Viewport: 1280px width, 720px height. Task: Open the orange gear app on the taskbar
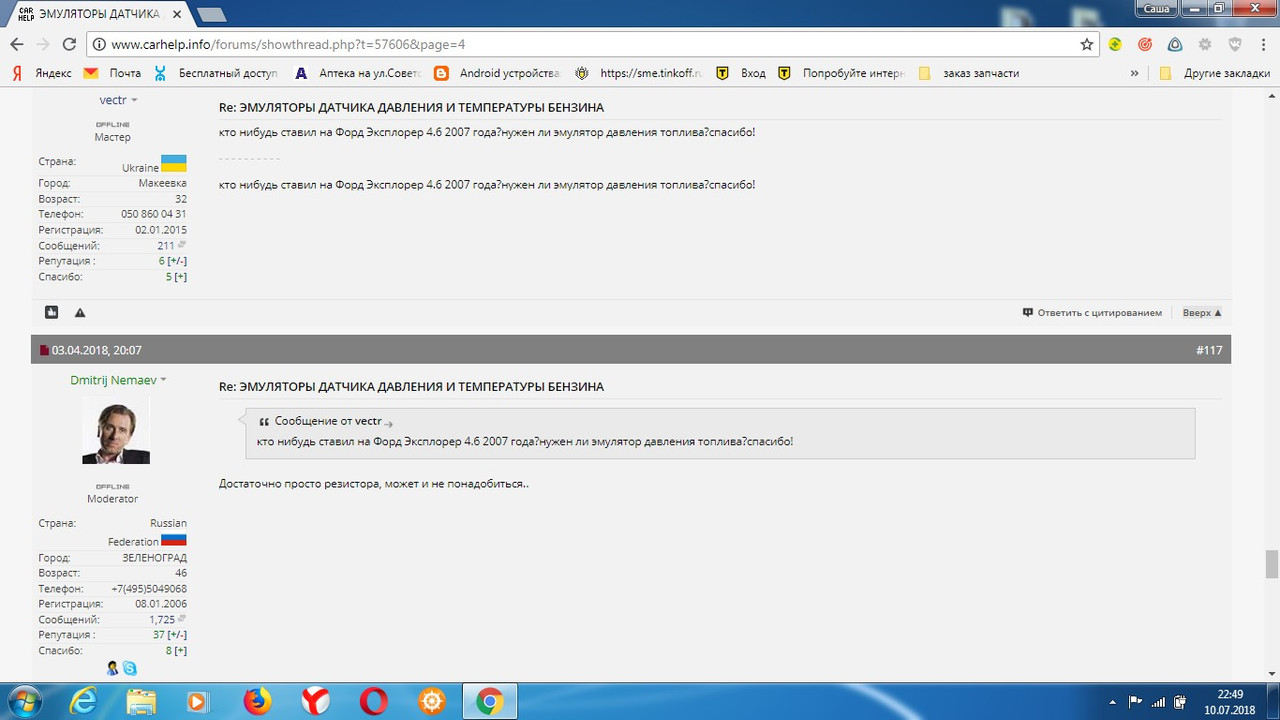[x=432, y=702]
